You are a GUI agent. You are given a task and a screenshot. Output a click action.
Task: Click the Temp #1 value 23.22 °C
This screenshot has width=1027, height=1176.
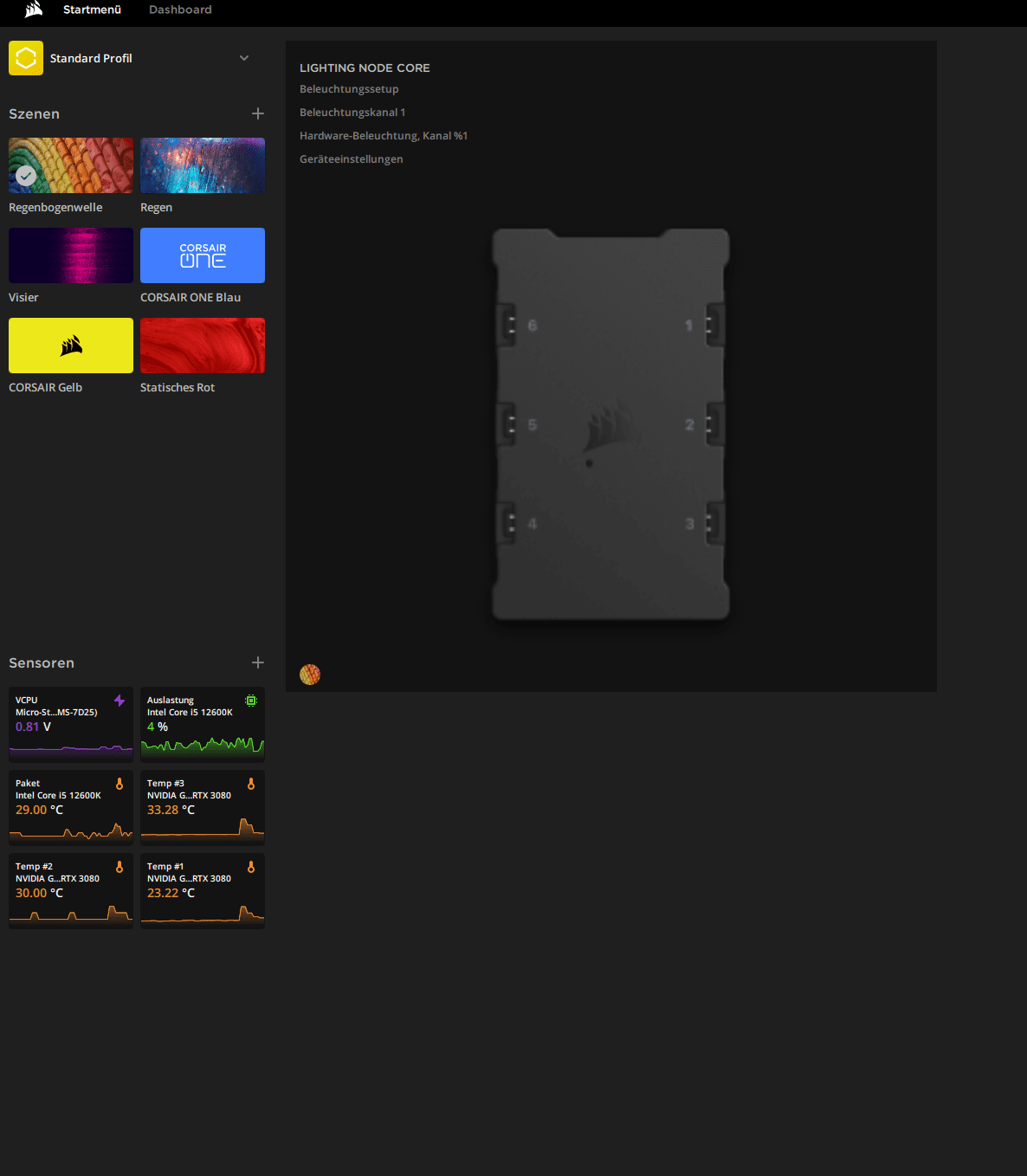(x=171, y=893)
